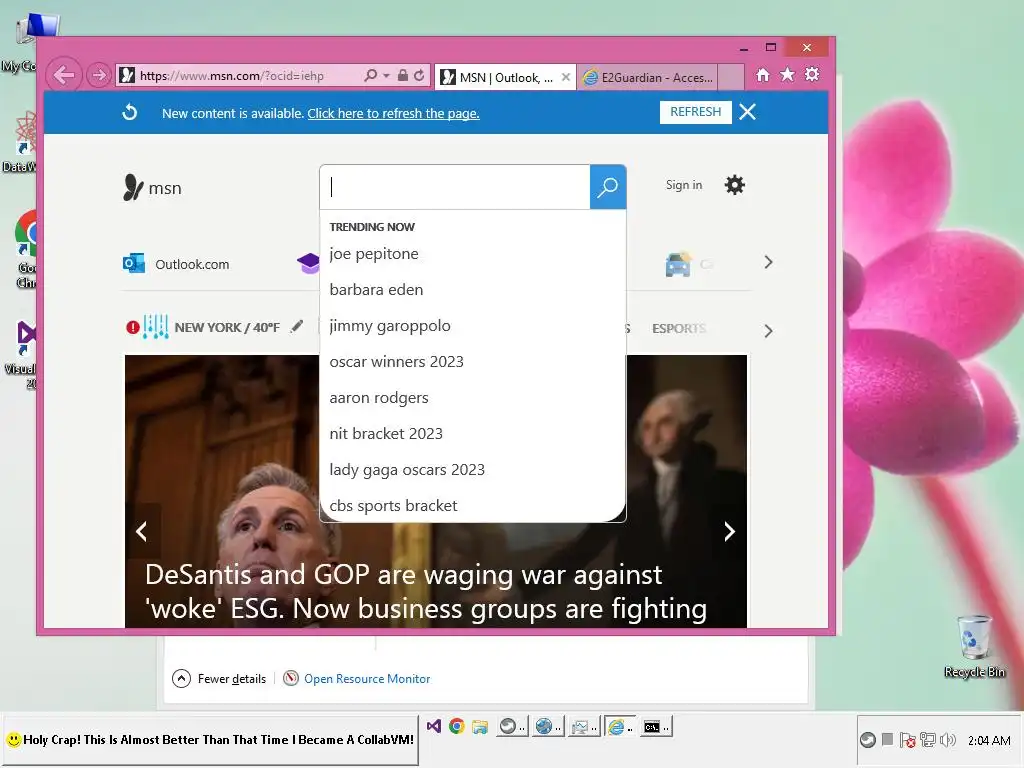Expand shortcuts row with right chevron
Screen dimensions: 1024x768
768,263
